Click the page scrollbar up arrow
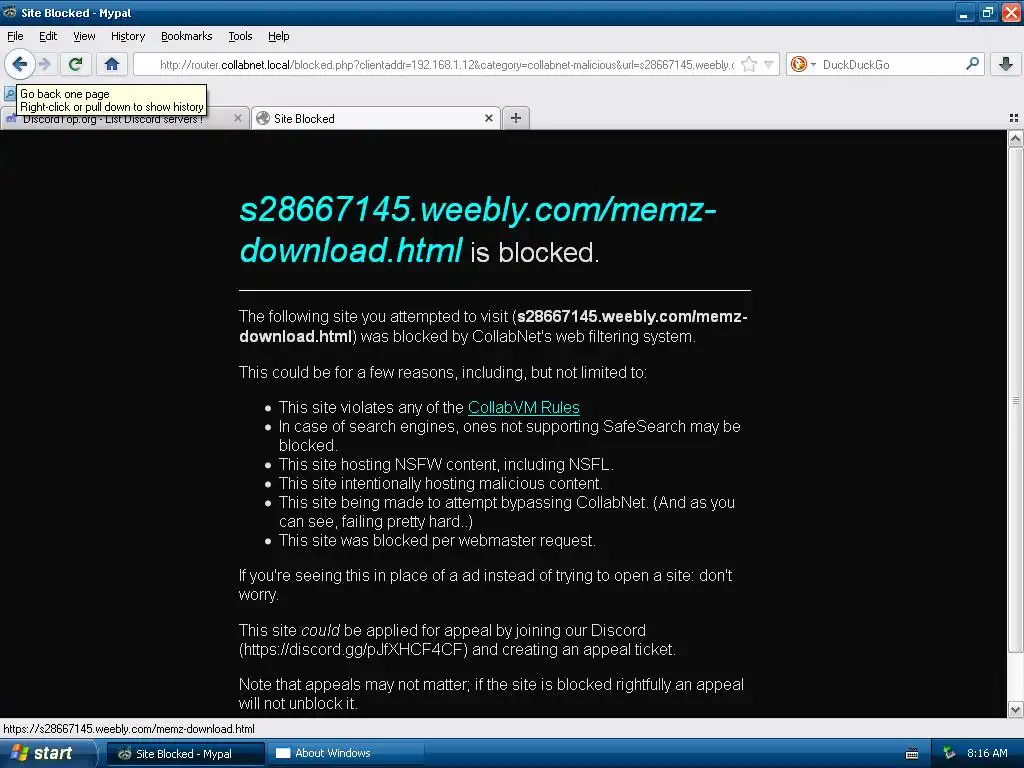Viewport: 1024px width, 768px height. coord(1016,138)
